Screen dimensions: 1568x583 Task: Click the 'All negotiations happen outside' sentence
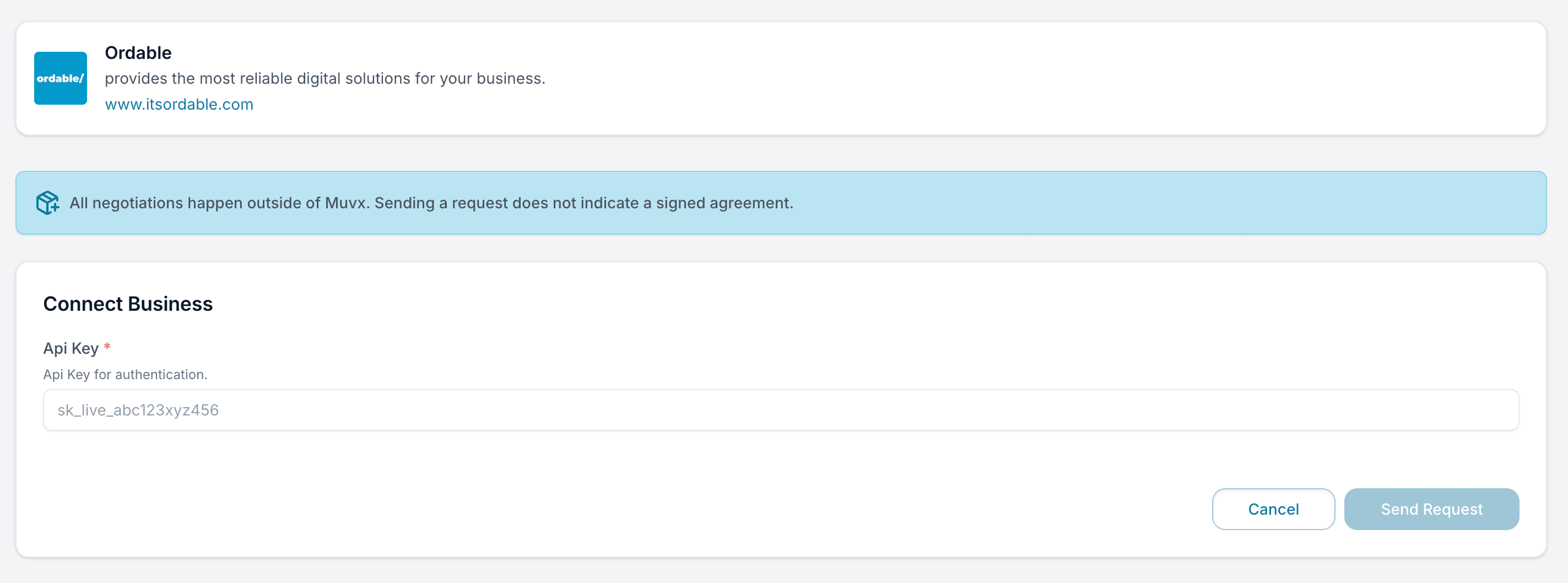(219, 203)
